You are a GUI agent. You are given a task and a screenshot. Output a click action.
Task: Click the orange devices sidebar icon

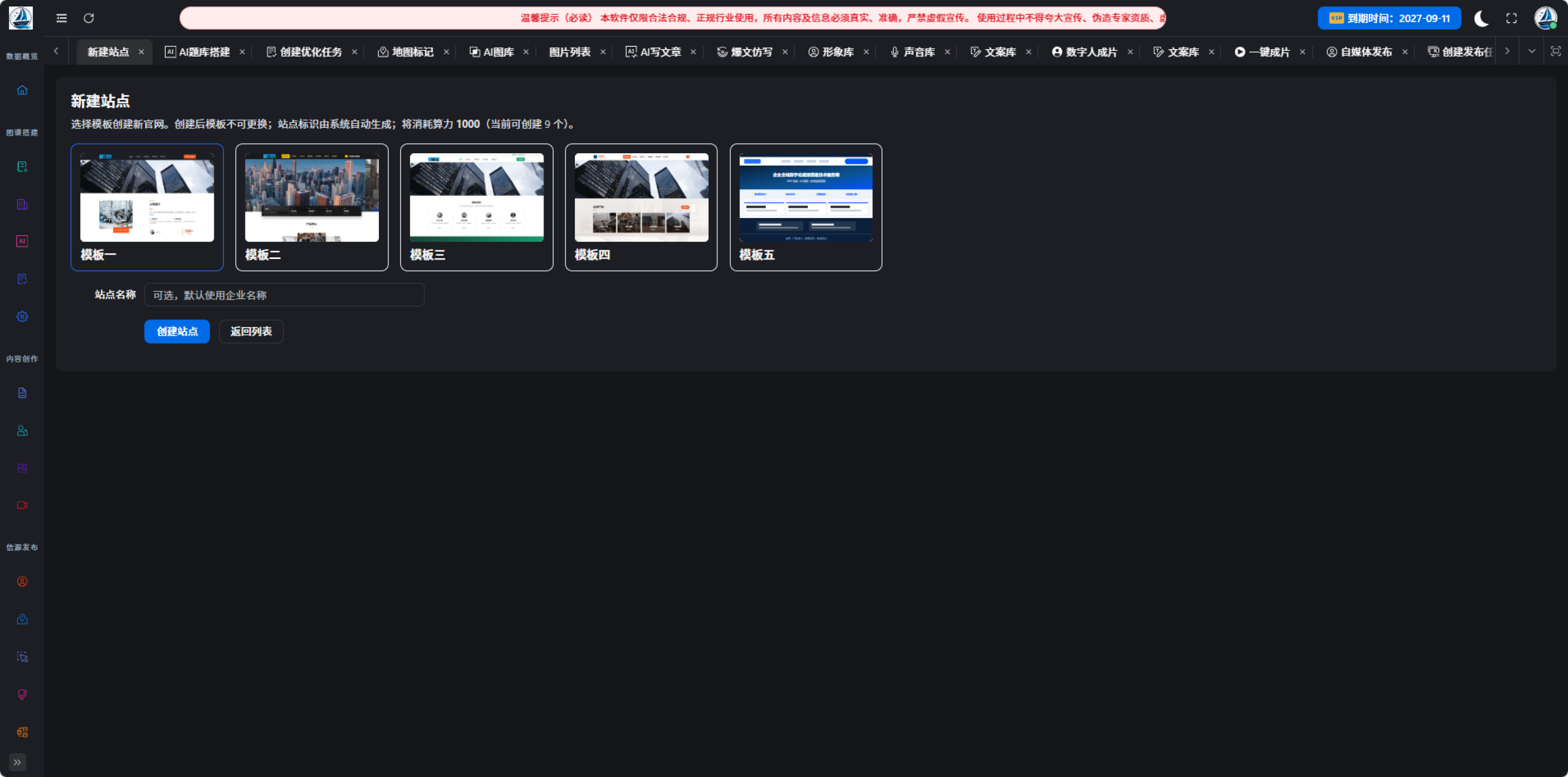[22, 732]
